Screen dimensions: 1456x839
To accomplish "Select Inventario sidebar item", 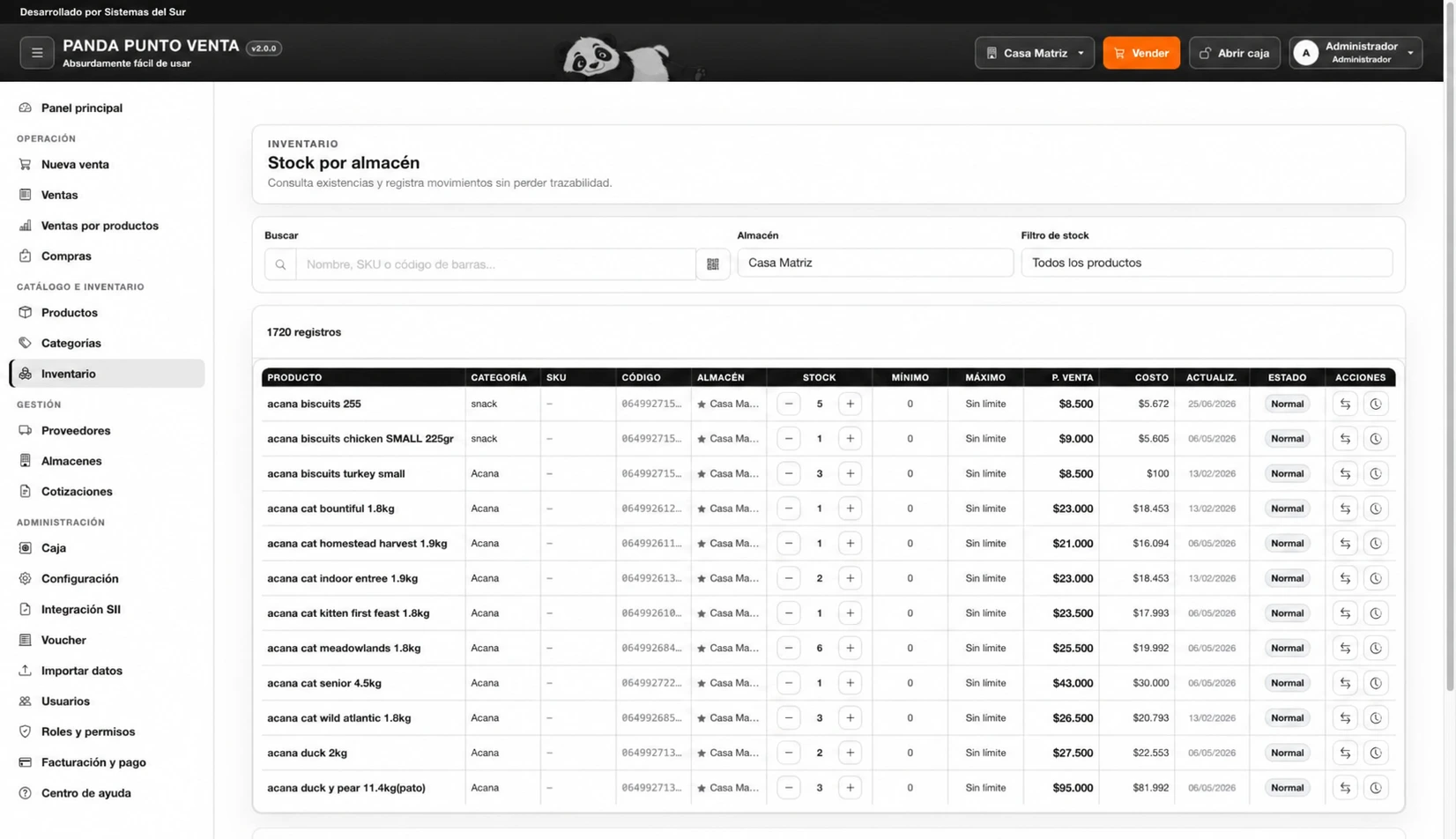I will click(x=108, y=374).
